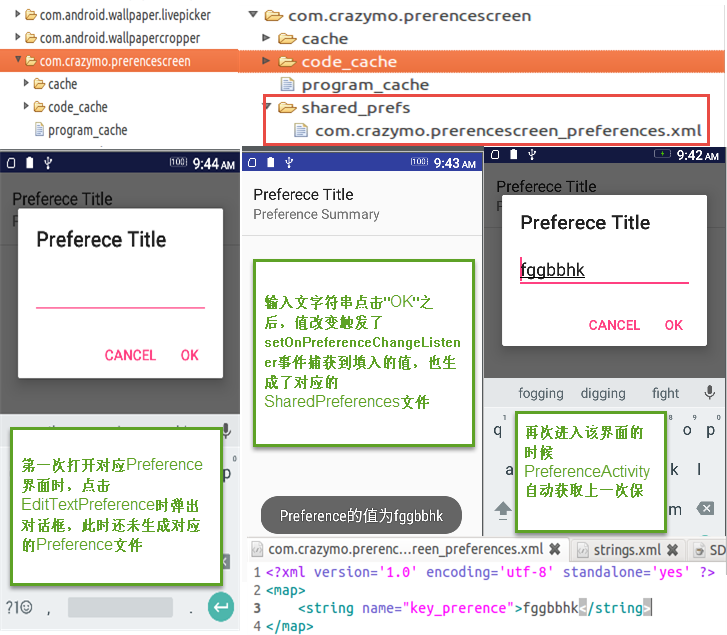Click code_cache folder icon in right tree
The image size is (727, 635).
[x=287, y=61]
